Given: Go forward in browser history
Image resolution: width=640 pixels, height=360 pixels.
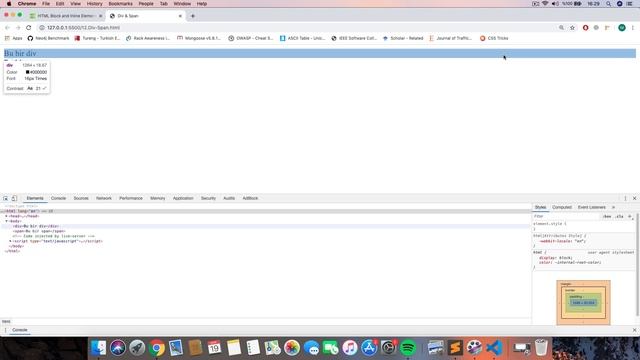Looking at the screenshot, I should (18, 28).
